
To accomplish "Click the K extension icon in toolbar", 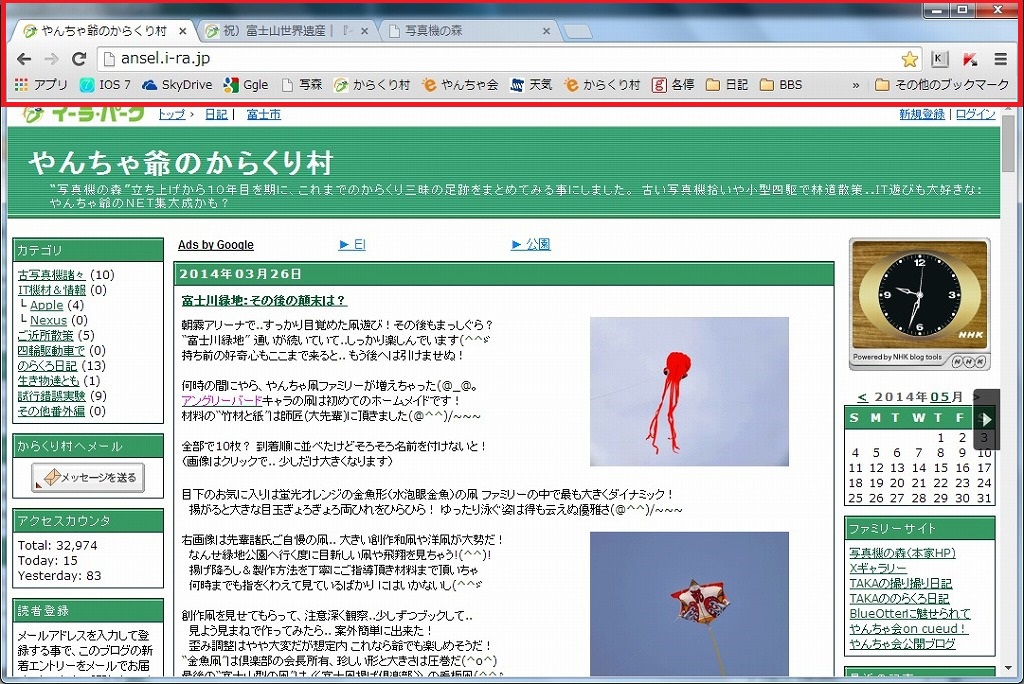I will pyautogui.click(x=939, y=59).
